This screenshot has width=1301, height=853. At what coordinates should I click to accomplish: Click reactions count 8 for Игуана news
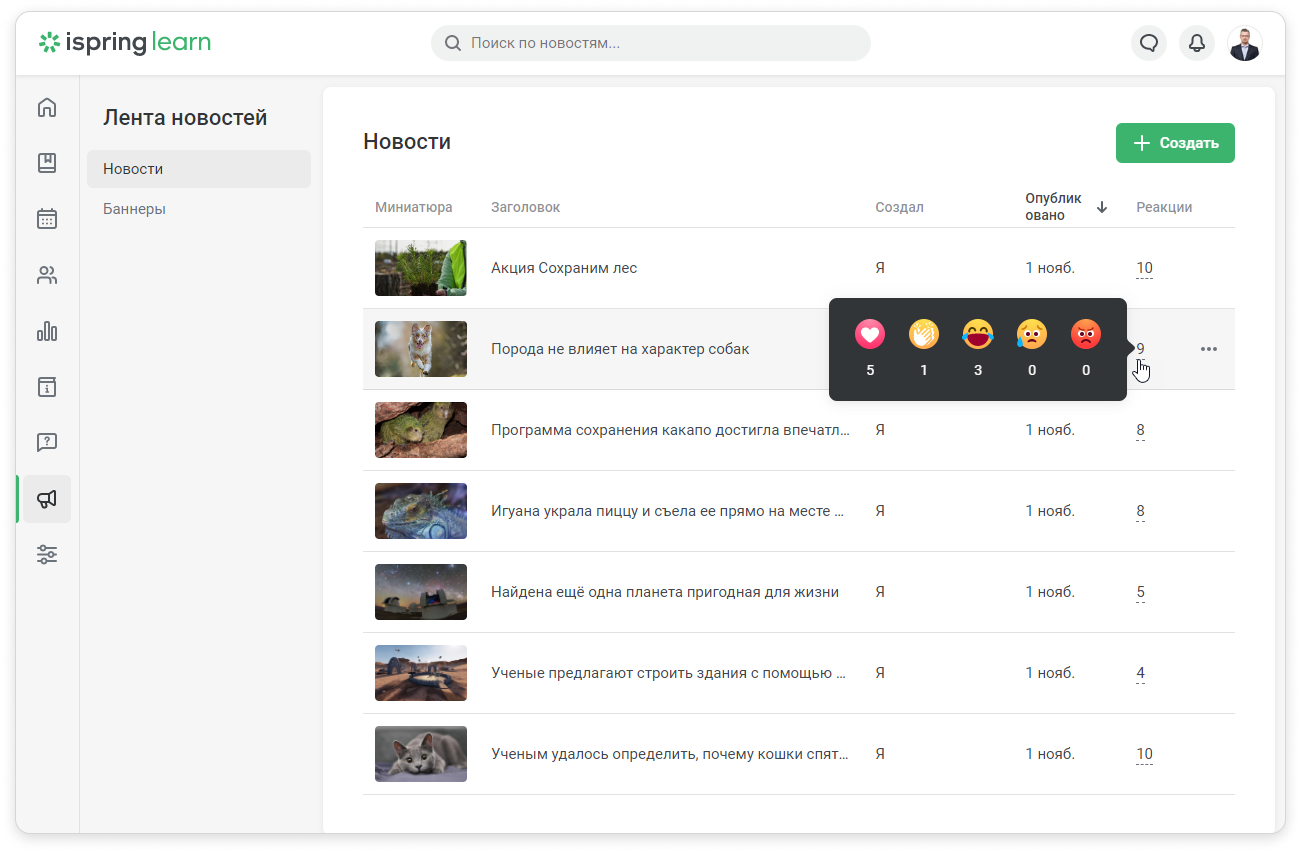pos(1140,511)
